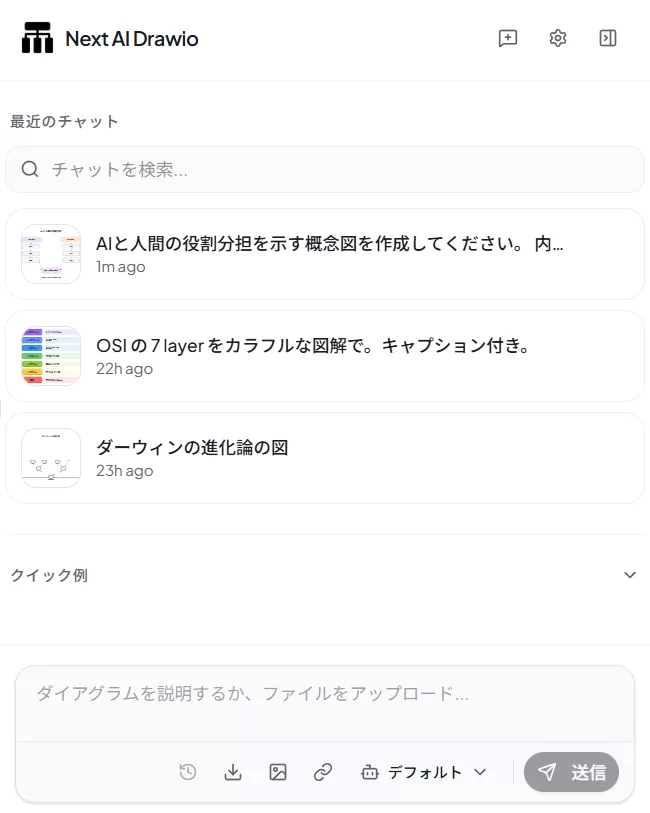Click the クイック例 section label
This screenshot has width=650, height=813.
click(x=49, y=575)
